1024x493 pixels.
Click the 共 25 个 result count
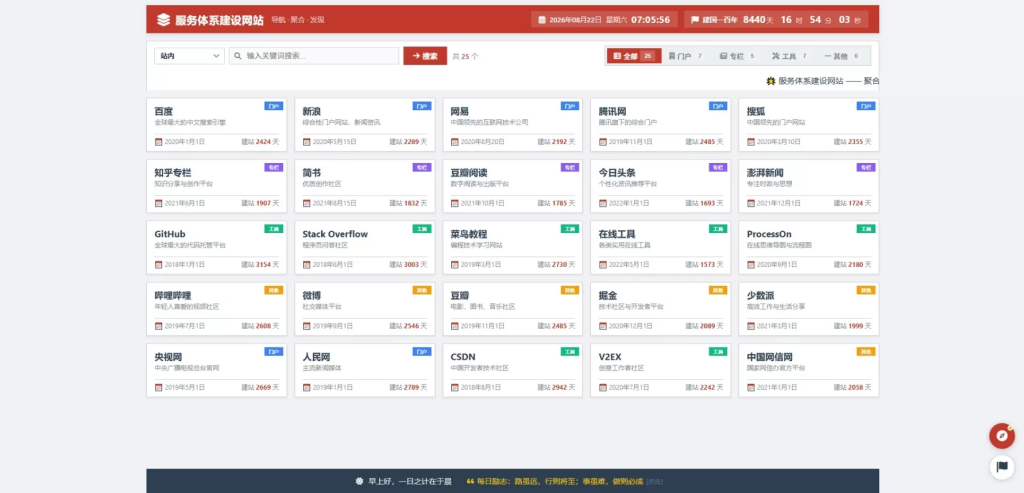click(x=466, y=56)
